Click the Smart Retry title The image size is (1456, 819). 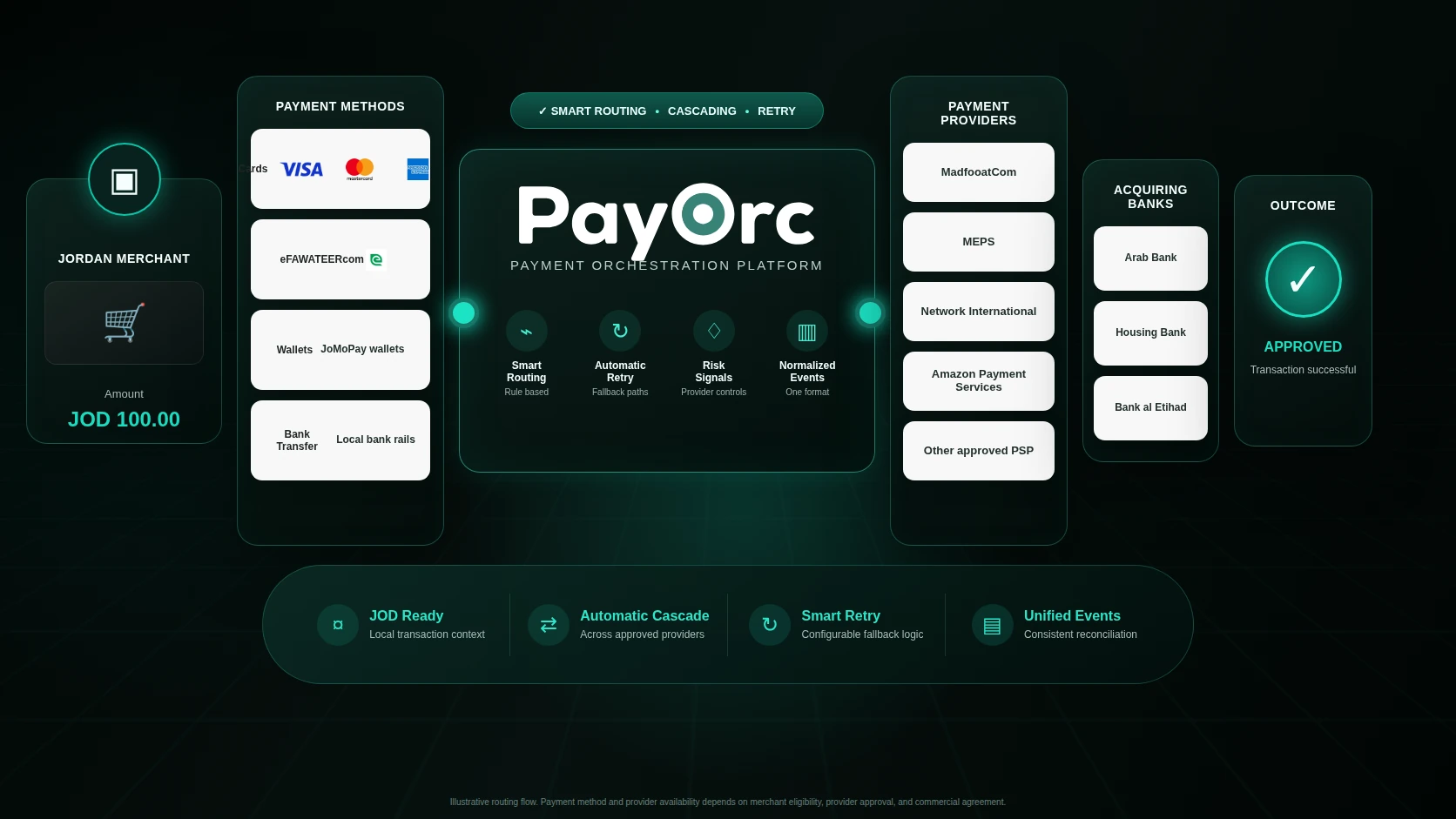[840, 615]
